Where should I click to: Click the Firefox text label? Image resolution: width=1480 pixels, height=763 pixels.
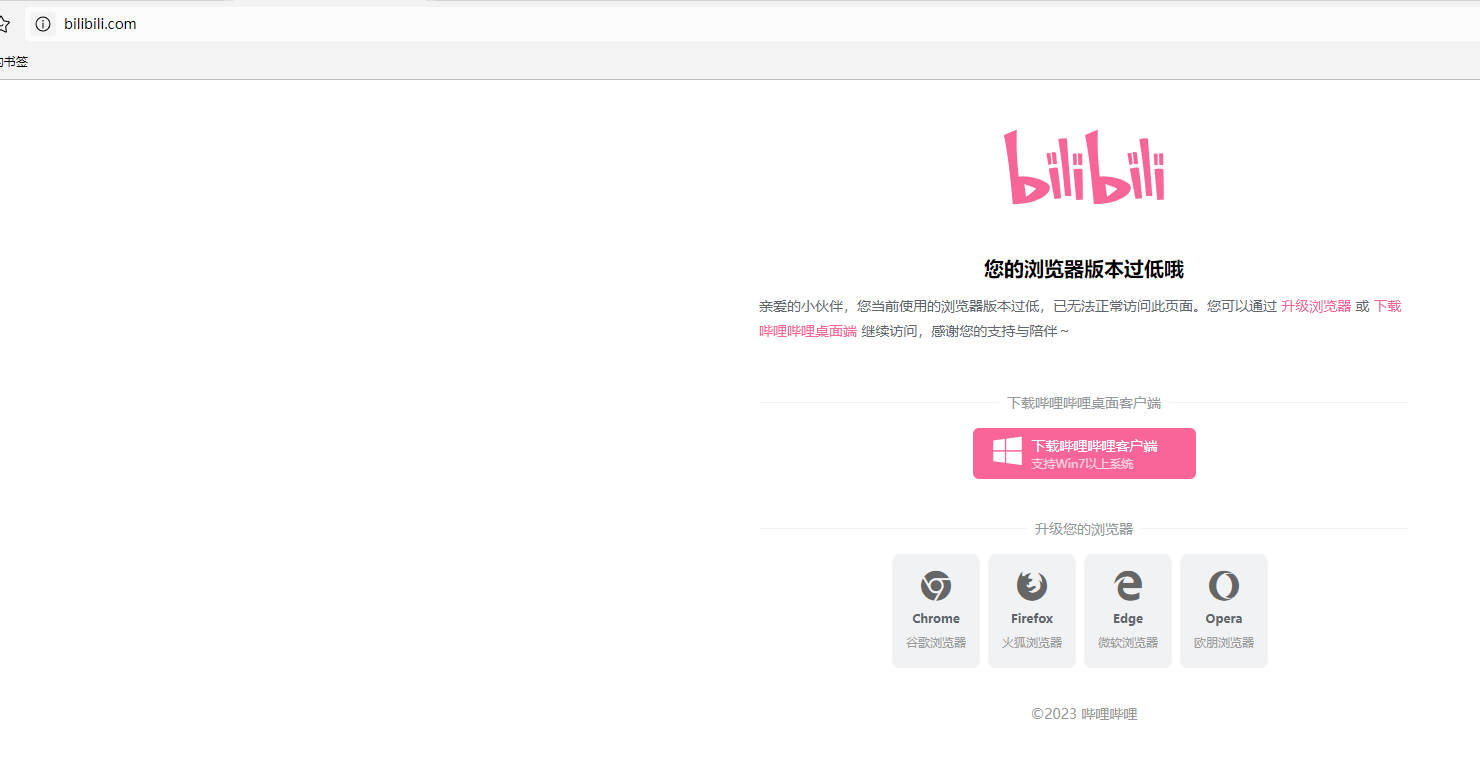(1032, 619)
